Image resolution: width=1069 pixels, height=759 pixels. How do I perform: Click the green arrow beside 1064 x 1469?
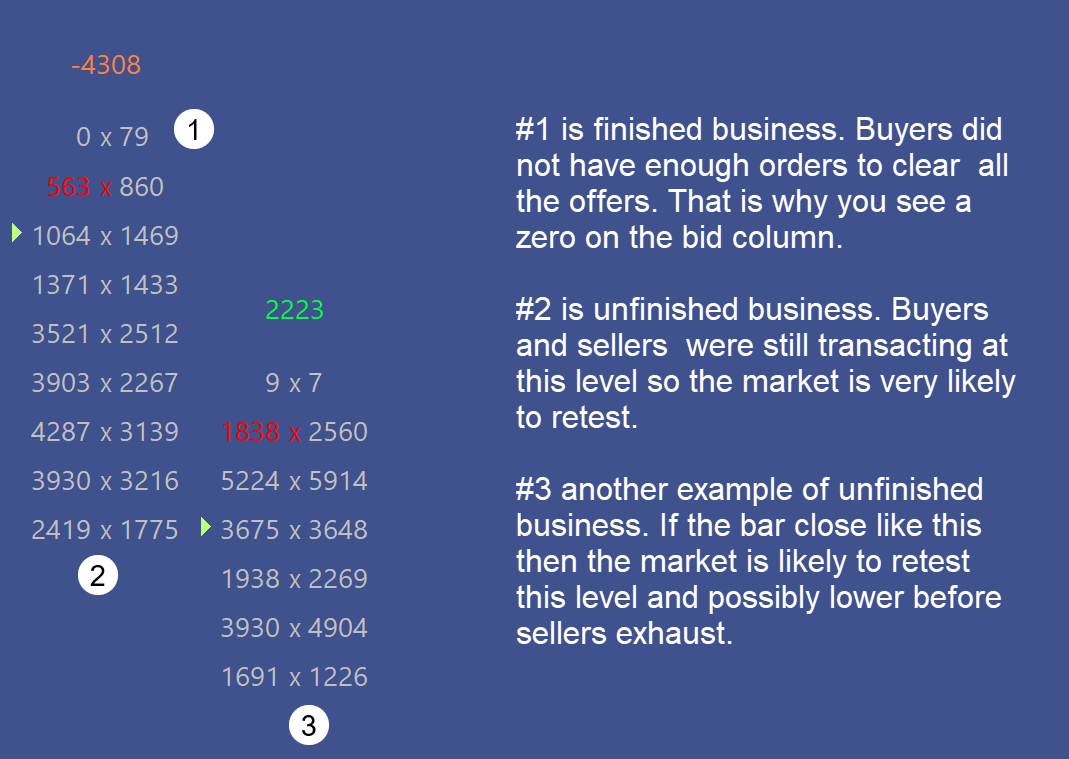[17, 233]
